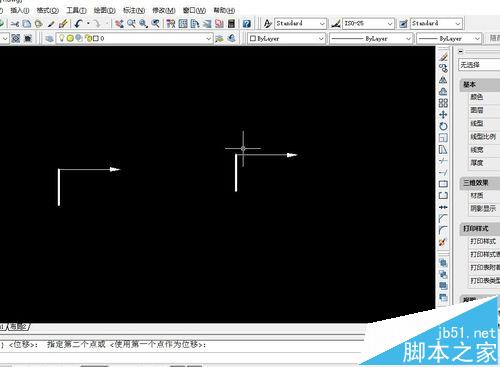Viewport: 500px width, 367px height.
Task: Select the Rotate tool
Action: [443, 126]
